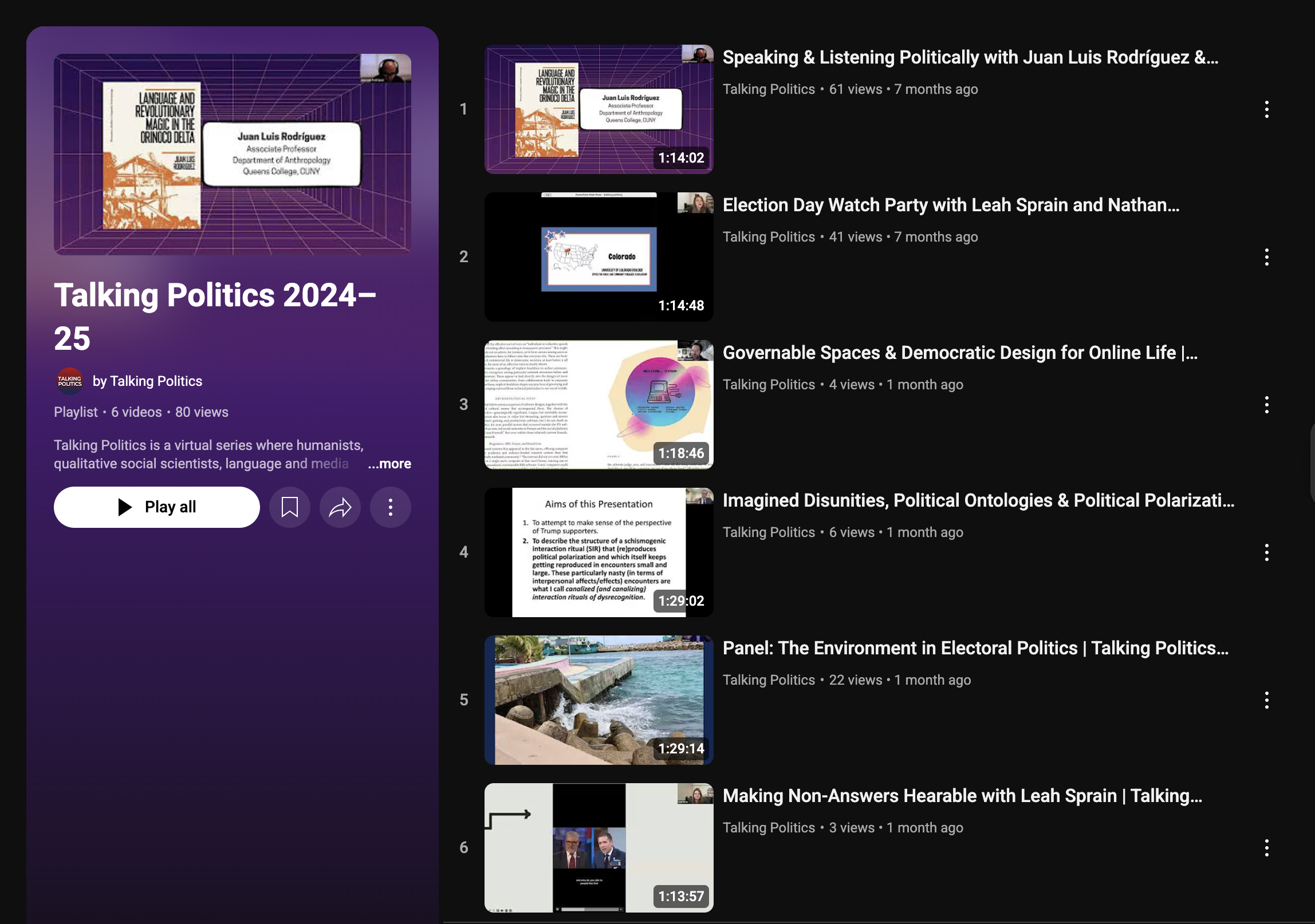The image size is (1315, 924).
Task: Open Making Non-Answers Hearable with Leah Sprain title
Action: pos(962,796)
